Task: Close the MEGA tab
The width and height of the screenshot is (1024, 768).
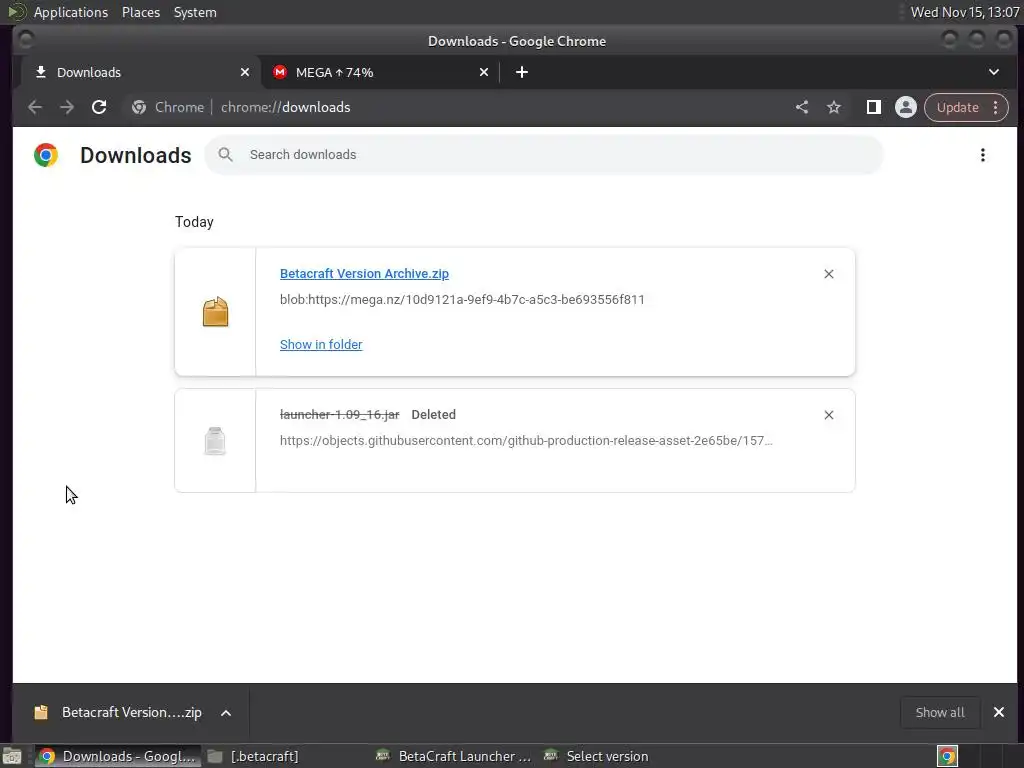Action: click(484, 72)
